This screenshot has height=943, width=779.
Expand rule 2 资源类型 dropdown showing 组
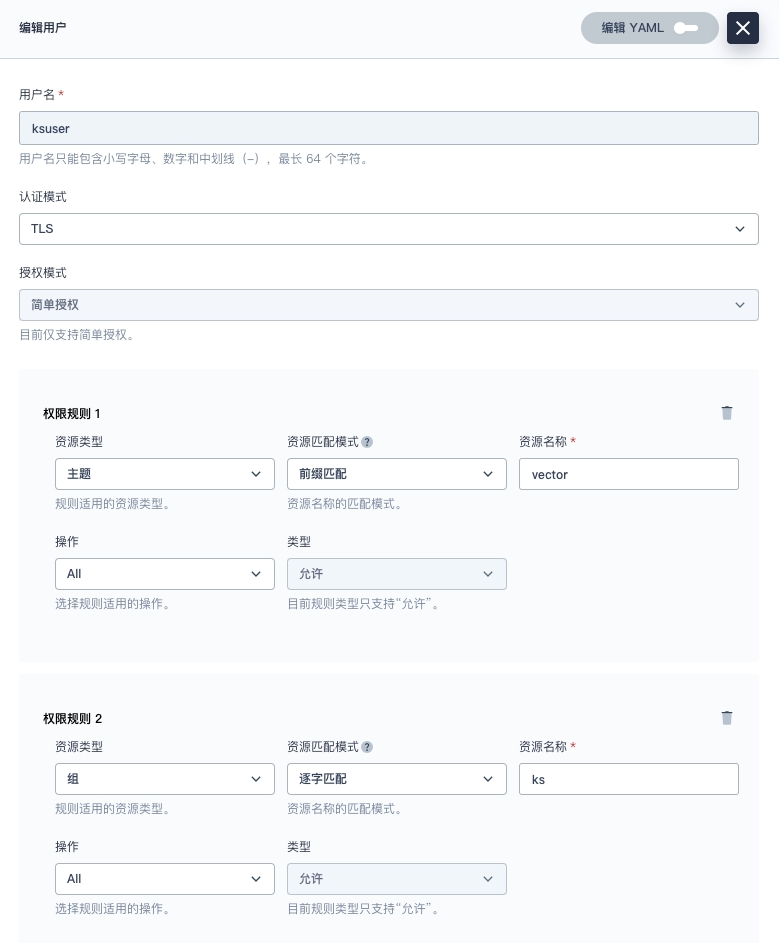[164, 779]
